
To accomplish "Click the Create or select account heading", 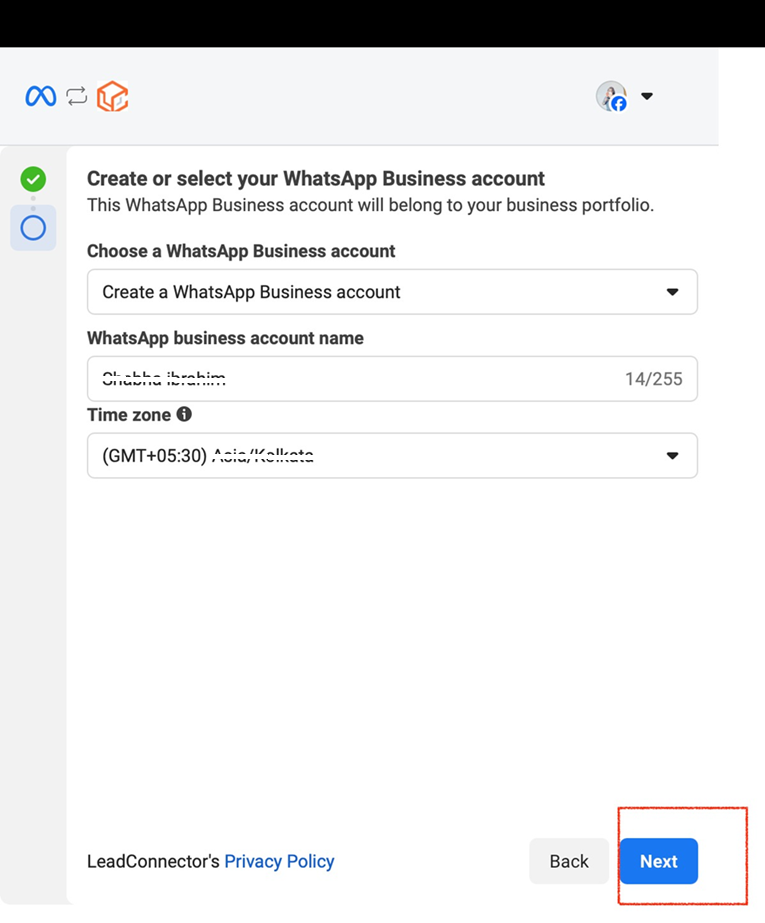I will pyautogui.click(x=316, y=179).
